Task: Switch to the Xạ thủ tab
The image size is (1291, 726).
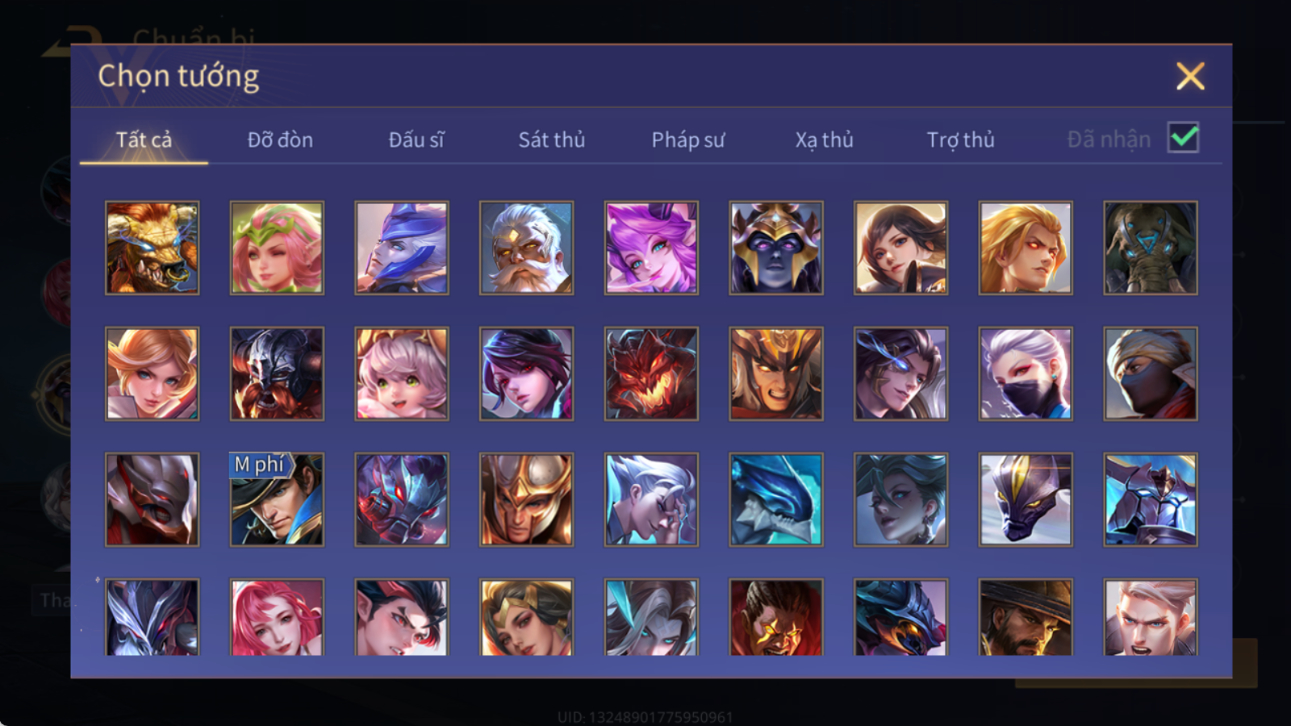Action: (824, 140)
